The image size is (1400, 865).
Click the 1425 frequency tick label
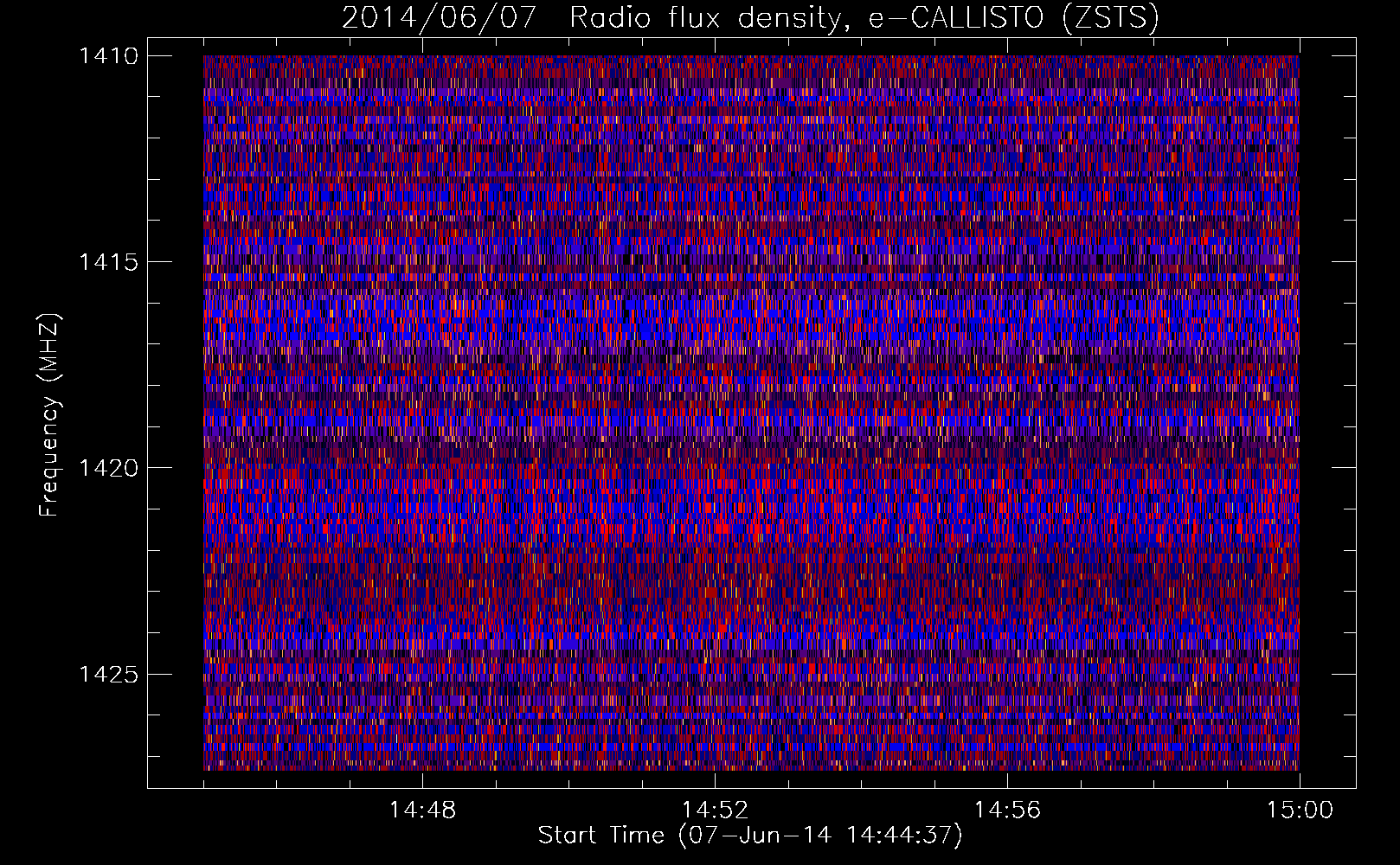pos(108,674)
